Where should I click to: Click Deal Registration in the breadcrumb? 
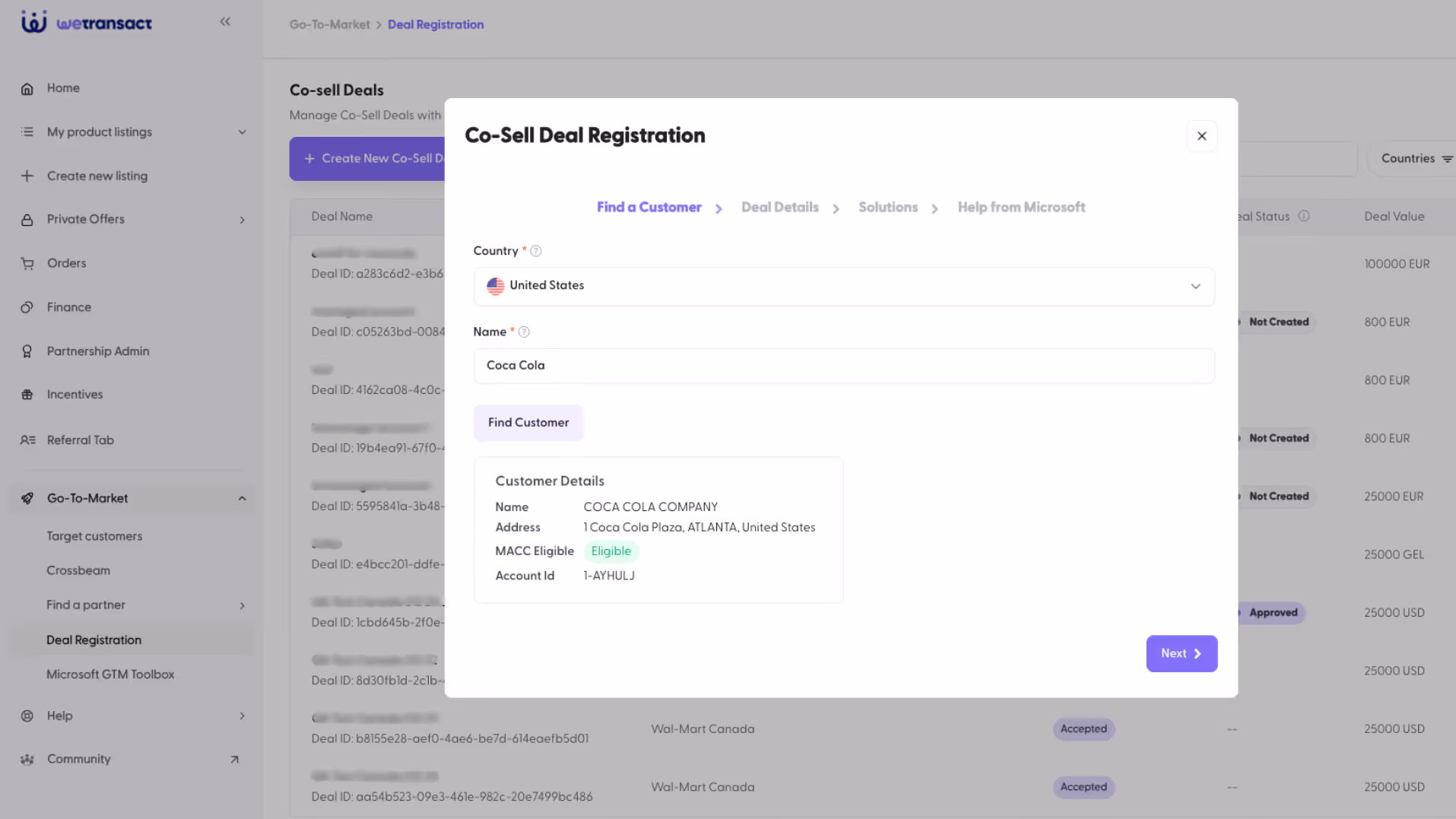[436, 25]
